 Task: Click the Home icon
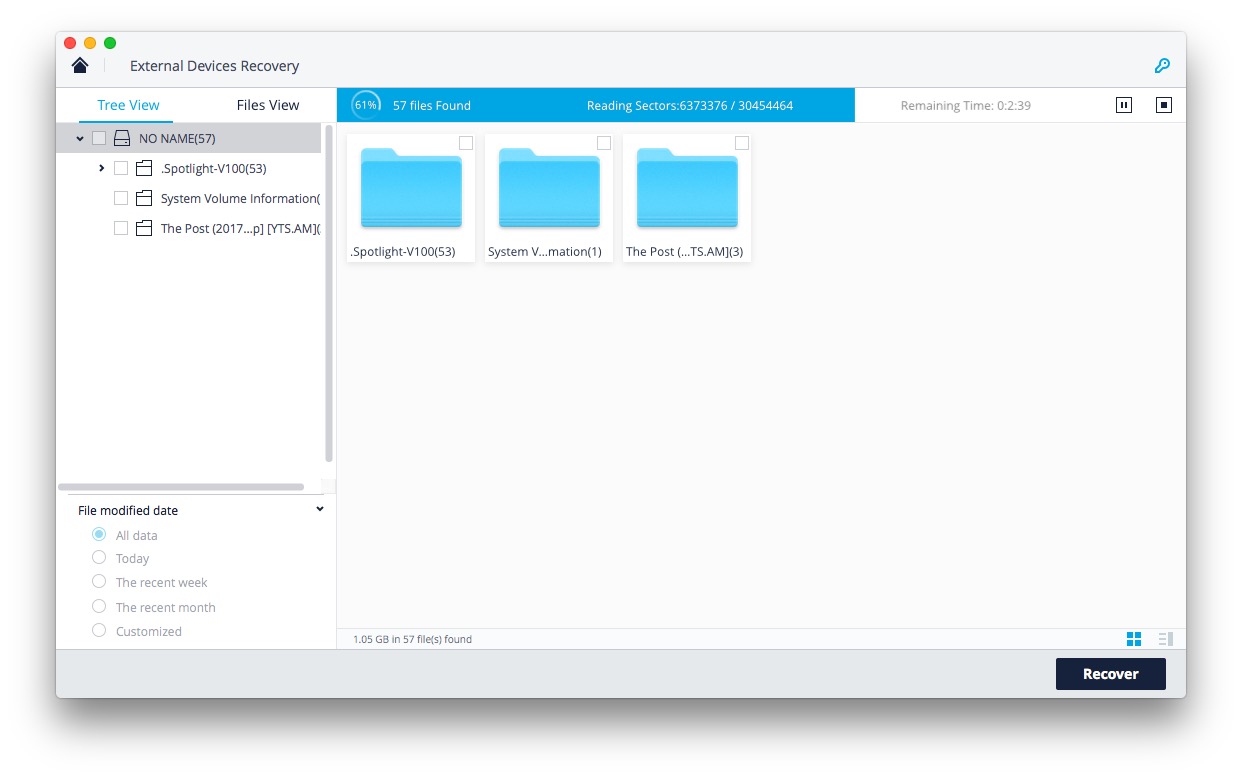(80, 66)
